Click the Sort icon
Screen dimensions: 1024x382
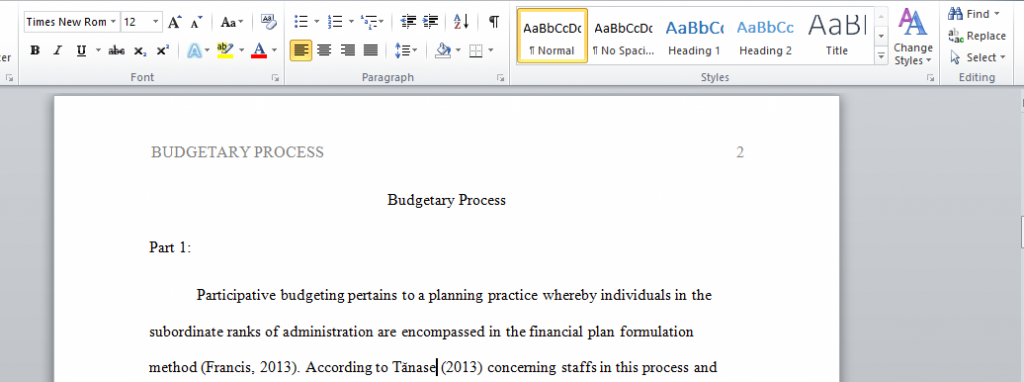462,22
